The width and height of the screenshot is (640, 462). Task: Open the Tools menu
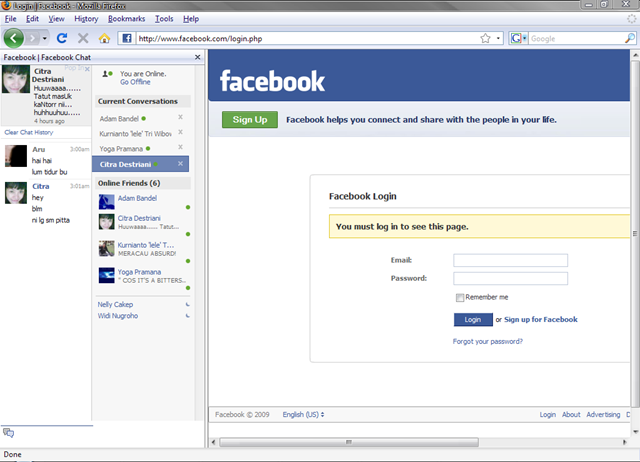(x=164, y=19)
